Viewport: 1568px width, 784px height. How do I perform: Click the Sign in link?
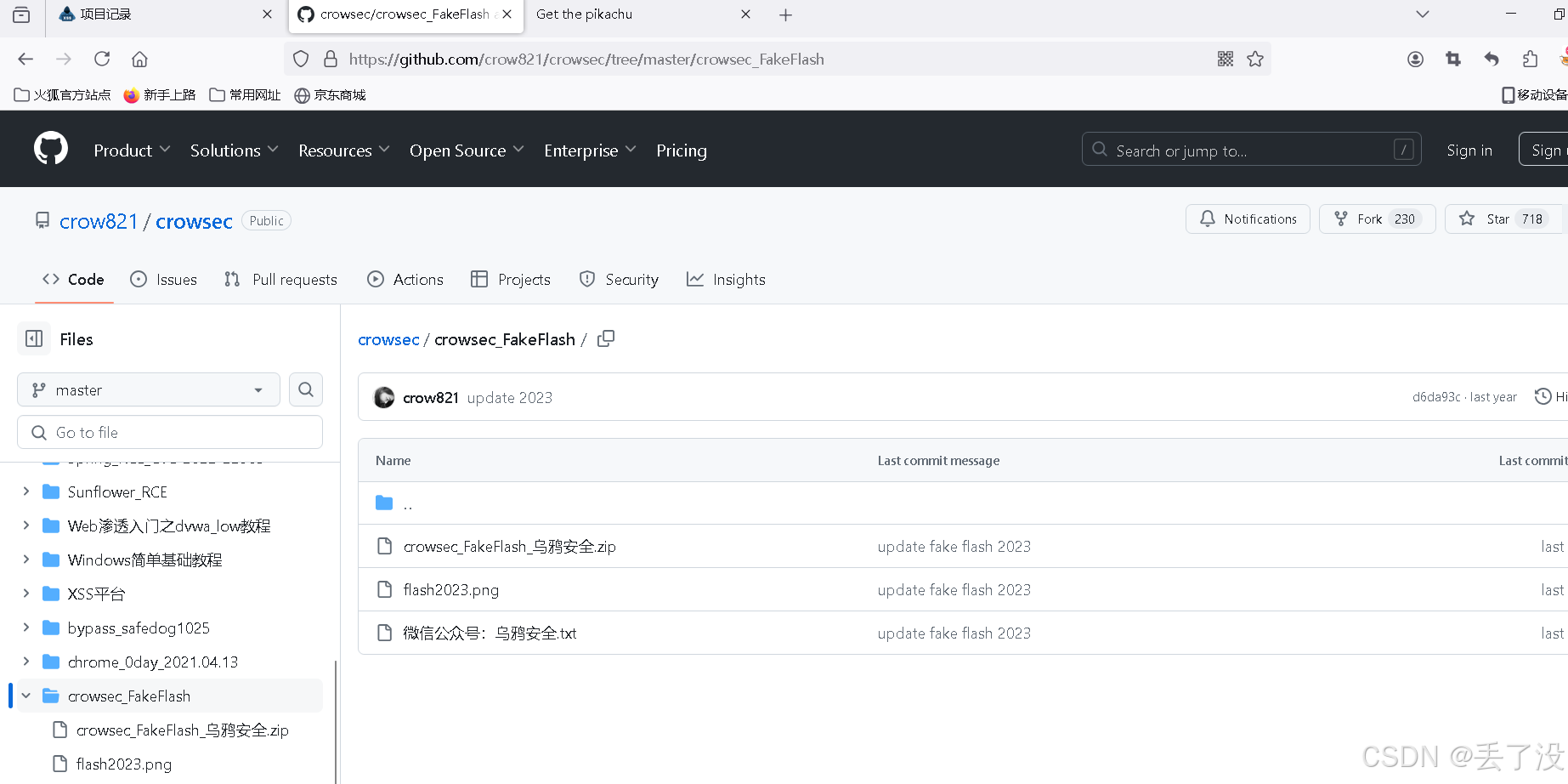click(1469, 151)
